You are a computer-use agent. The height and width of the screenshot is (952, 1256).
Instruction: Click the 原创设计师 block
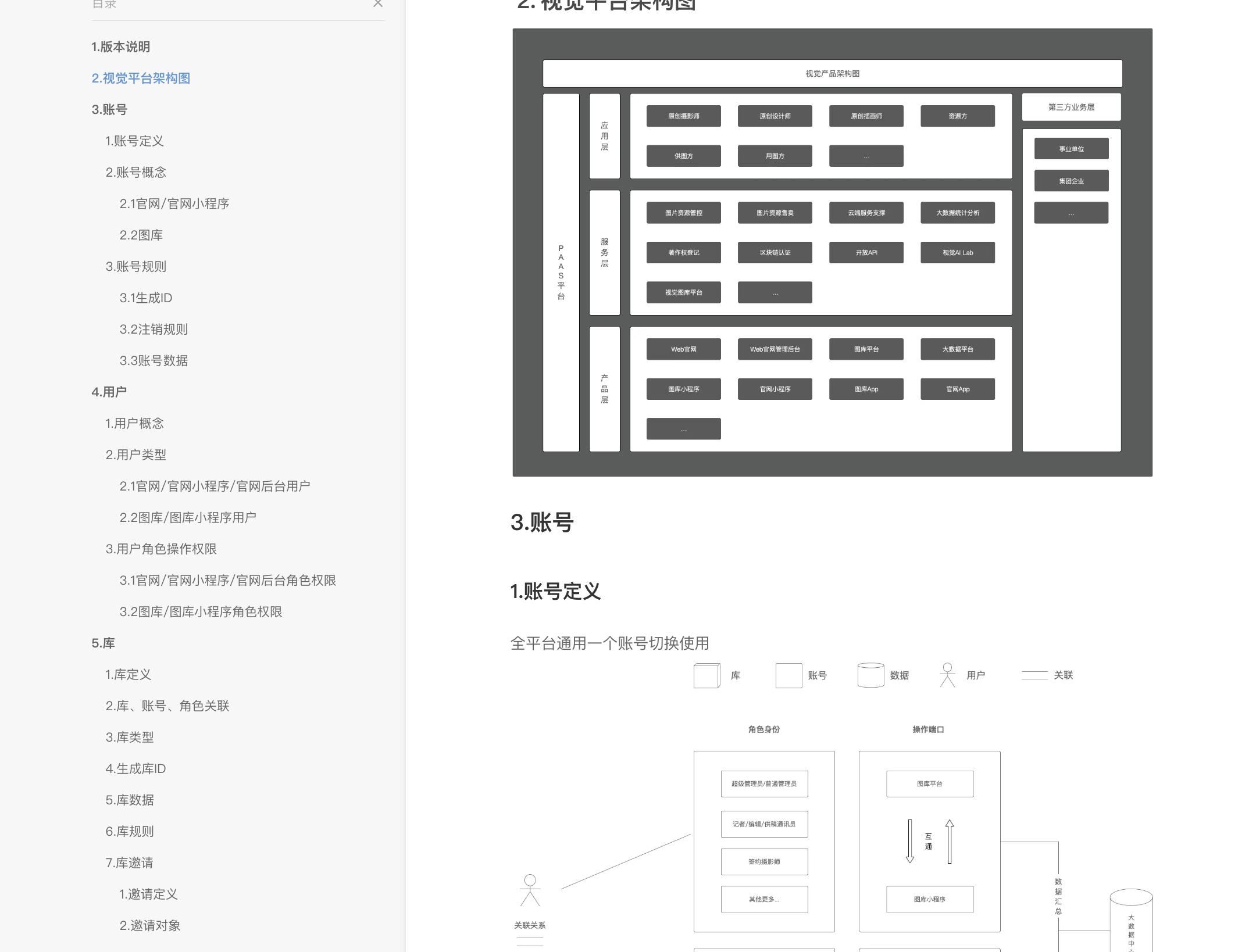click(x=775, y=116)
